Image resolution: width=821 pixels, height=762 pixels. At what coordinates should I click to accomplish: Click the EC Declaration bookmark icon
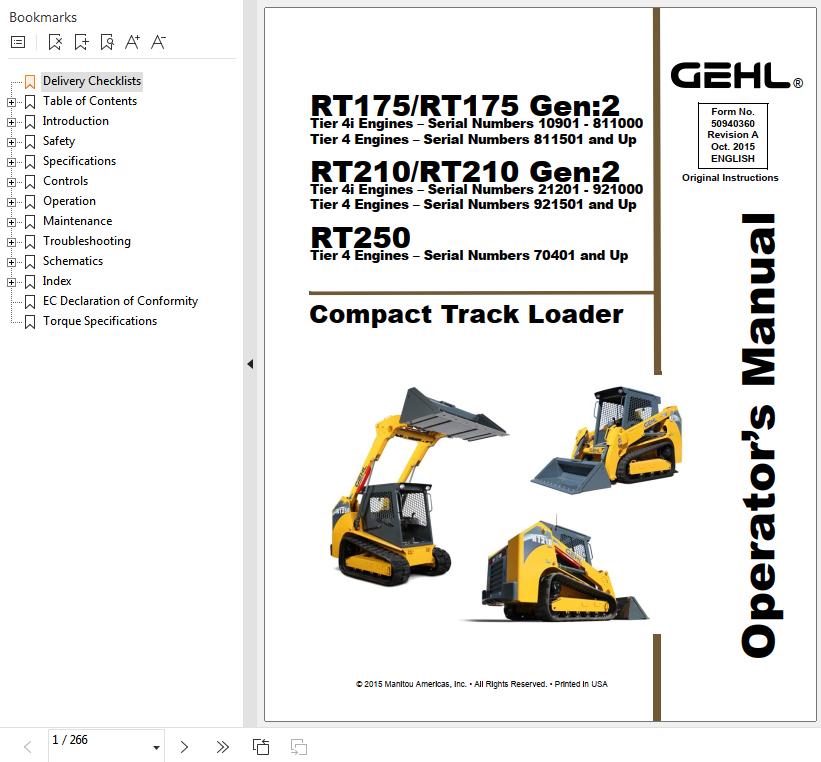30,302
